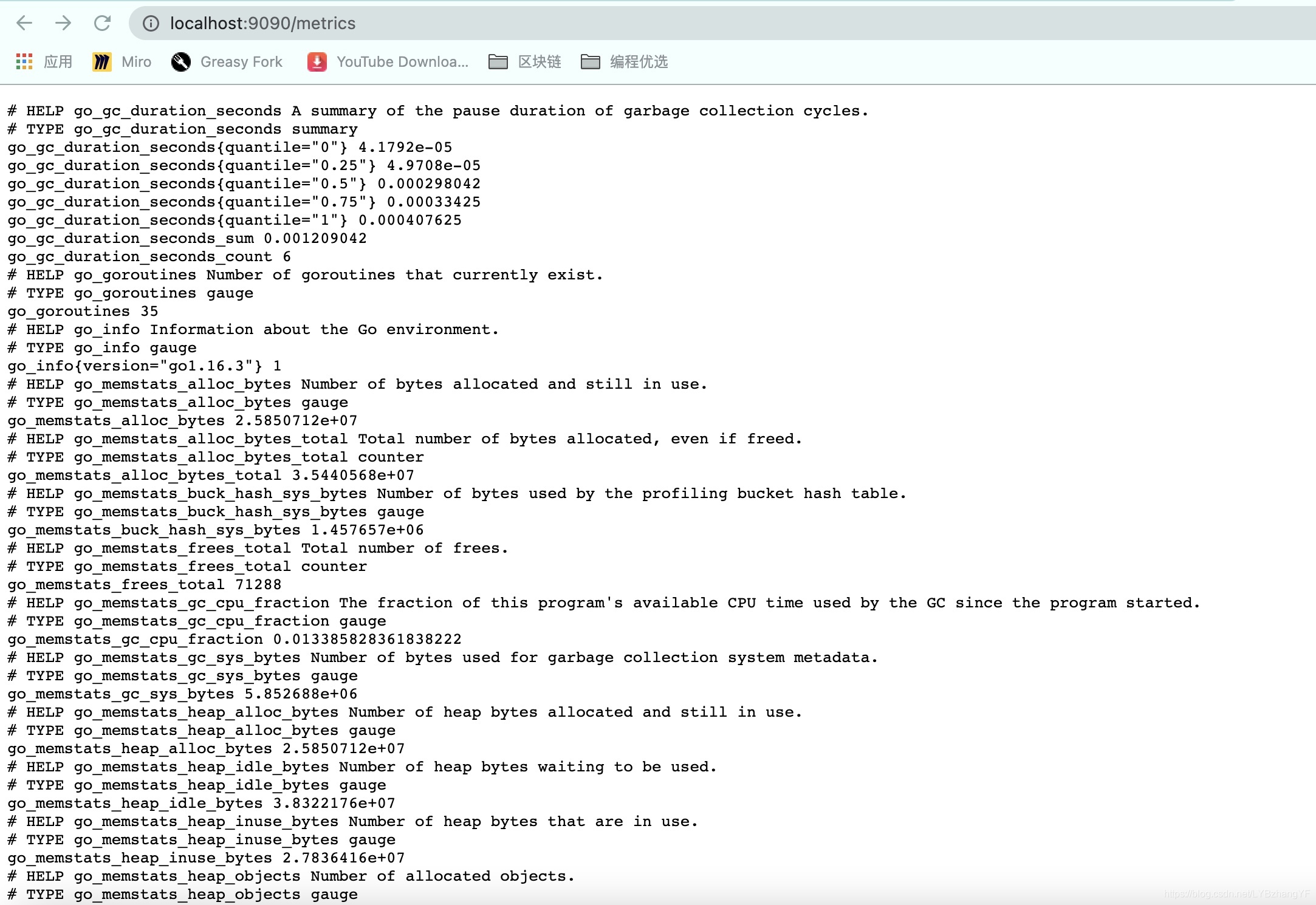The width and height of the screenshot is (1316, 905).
Task: Click TYPE go_memstats_heap_inuse_bytes gauge line
Action: pyautogui.click(x=201, y=840)
